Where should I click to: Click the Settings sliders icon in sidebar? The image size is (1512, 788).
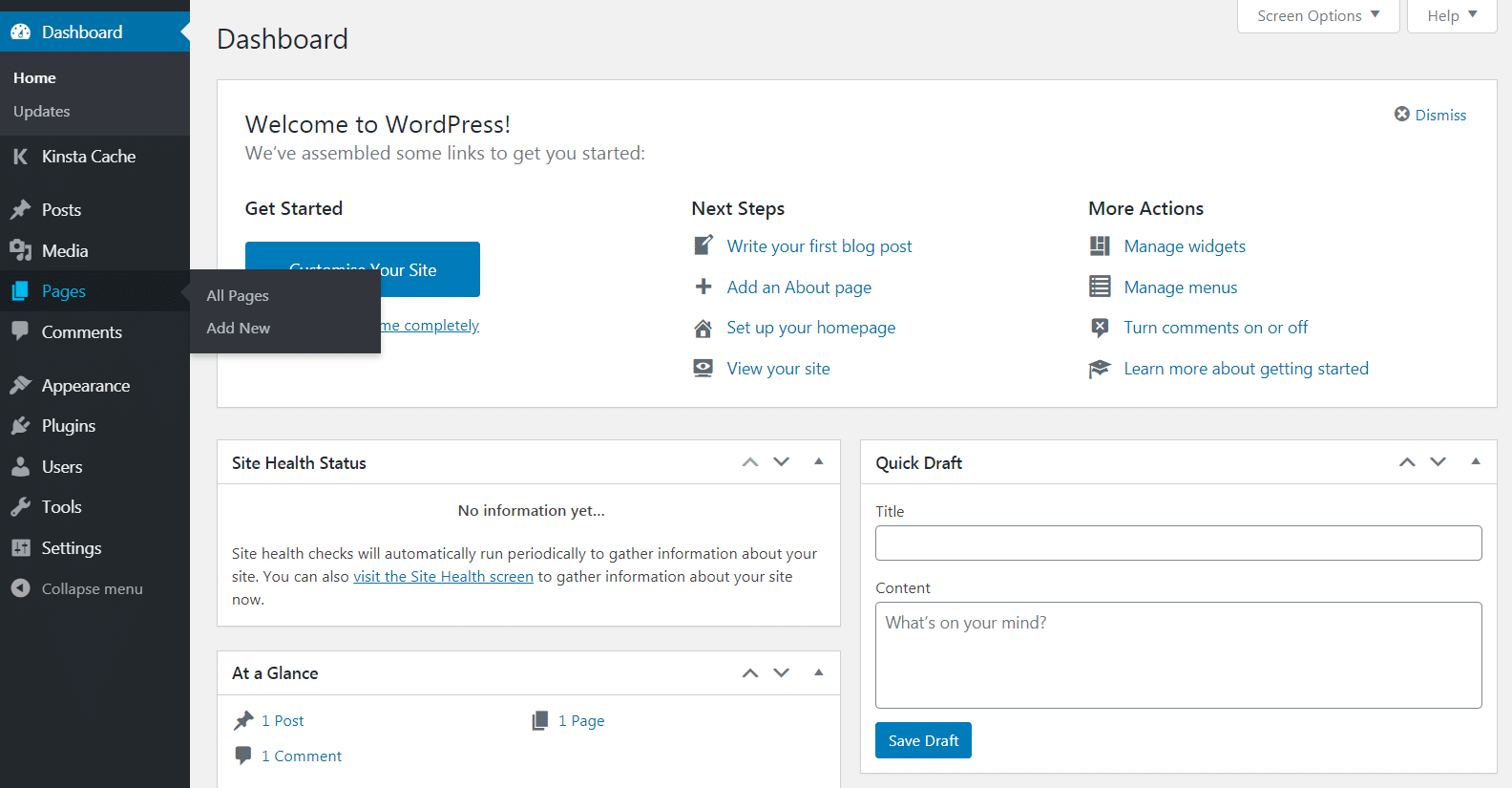[20, 548]
